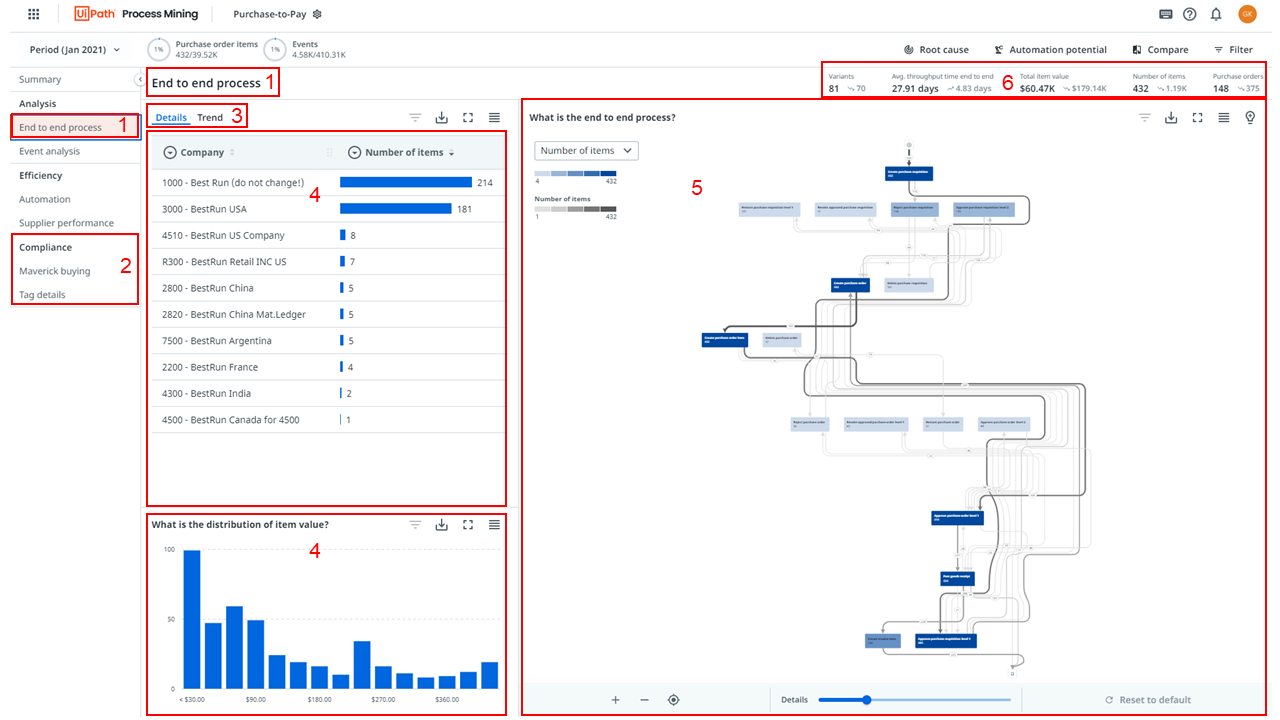Open the Details table options menu
This screenshot has width=1280, height=720.
click(x=494, y=117)
